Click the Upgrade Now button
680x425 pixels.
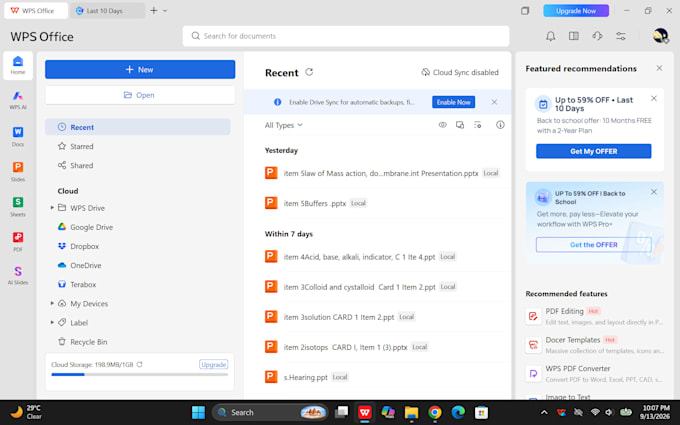pos(576,11)
